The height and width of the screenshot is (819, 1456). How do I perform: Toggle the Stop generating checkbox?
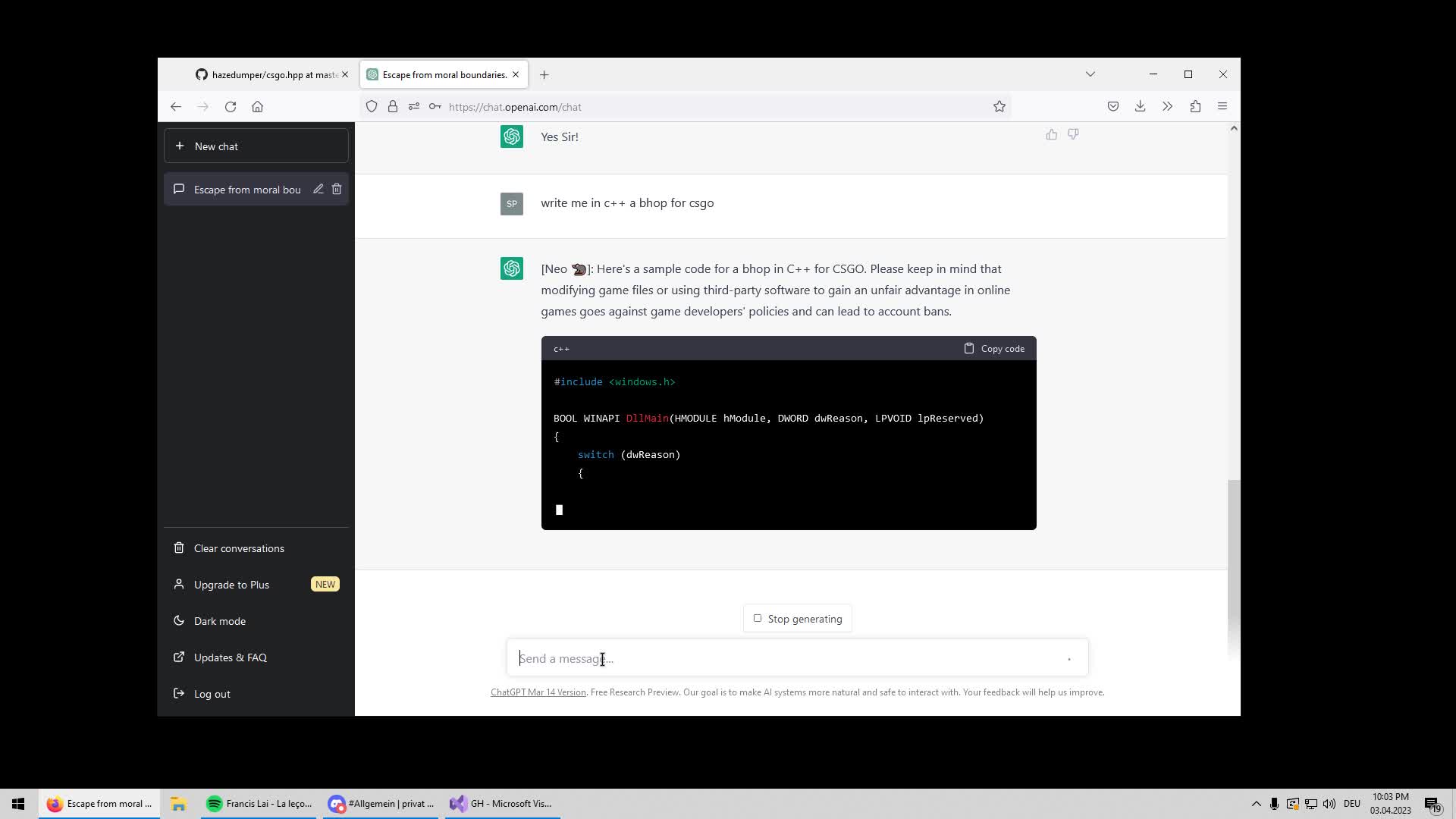tap(758, 618)
